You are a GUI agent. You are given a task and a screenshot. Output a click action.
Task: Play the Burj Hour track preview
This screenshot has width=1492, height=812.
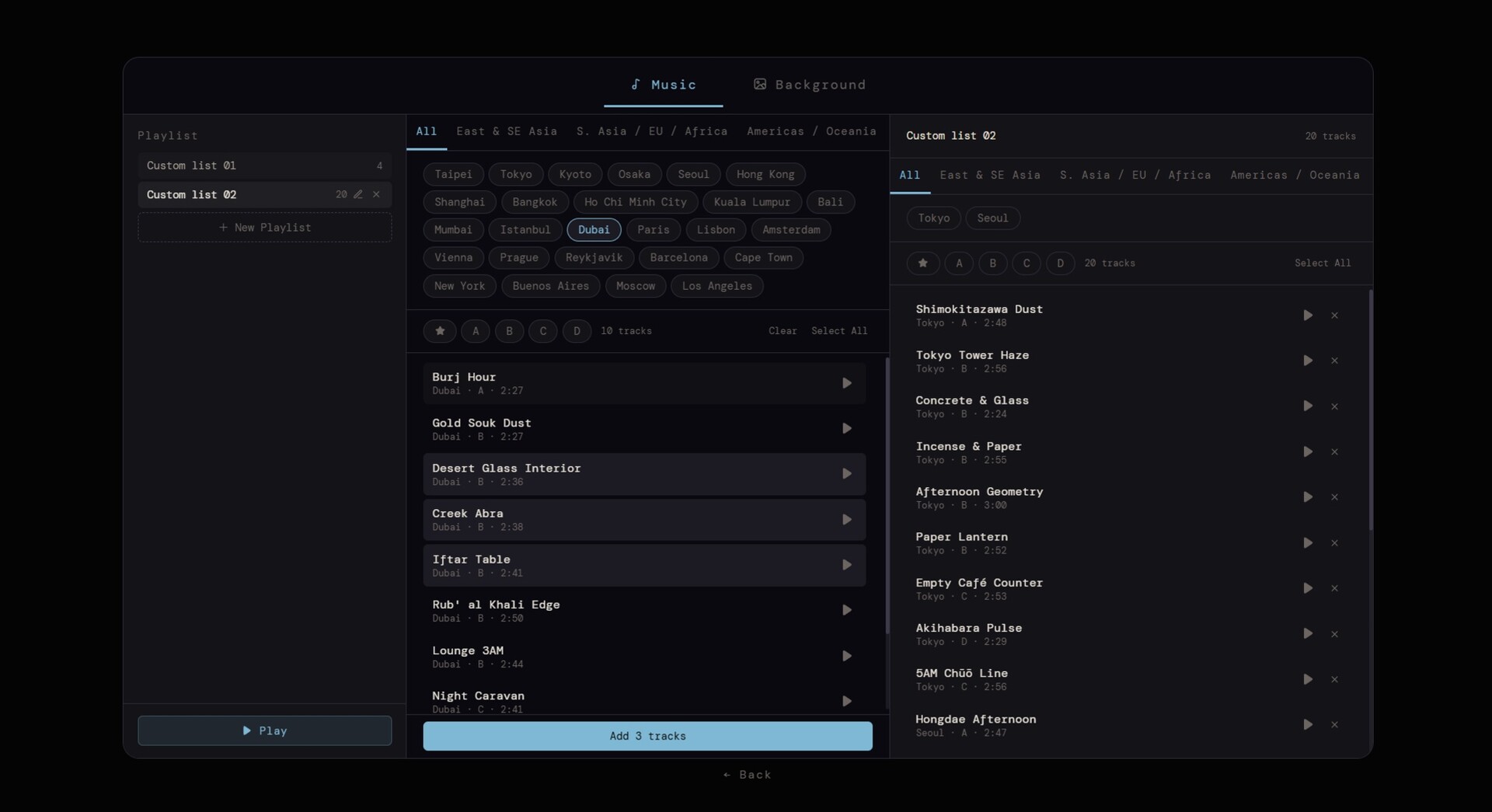[846, 383]
